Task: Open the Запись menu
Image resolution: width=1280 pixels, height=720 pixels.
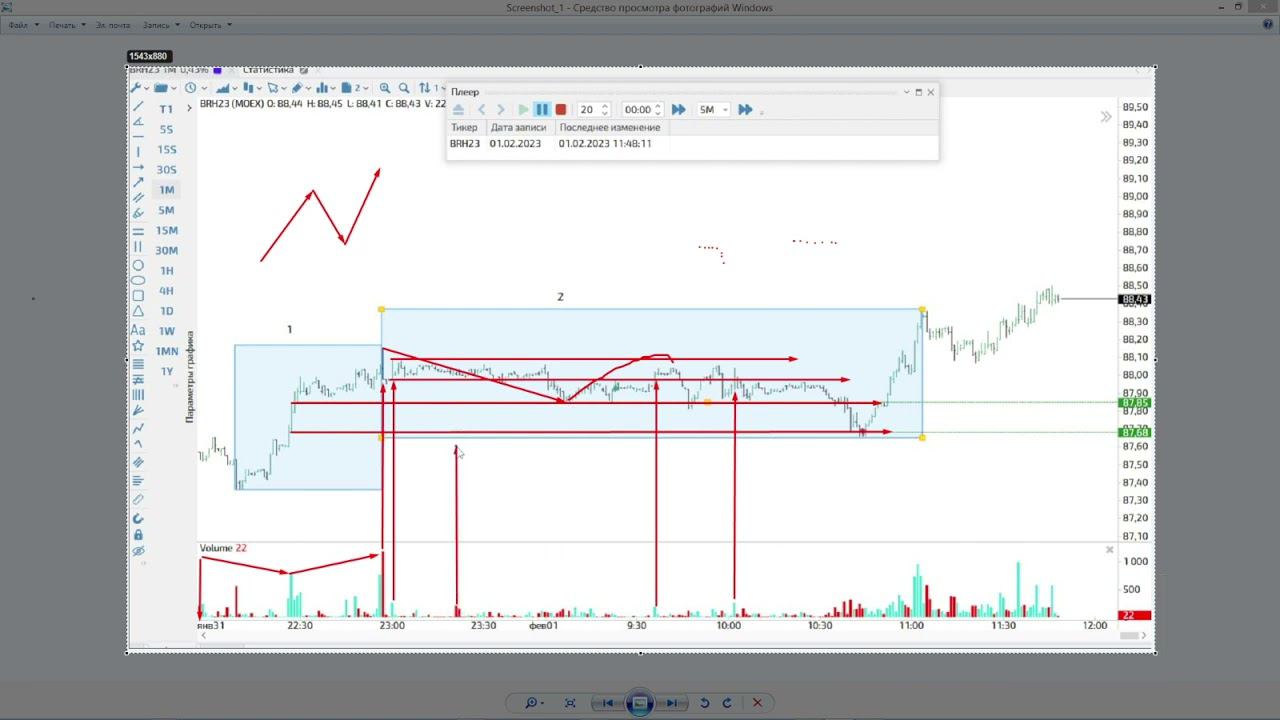Action: [160, 25]
